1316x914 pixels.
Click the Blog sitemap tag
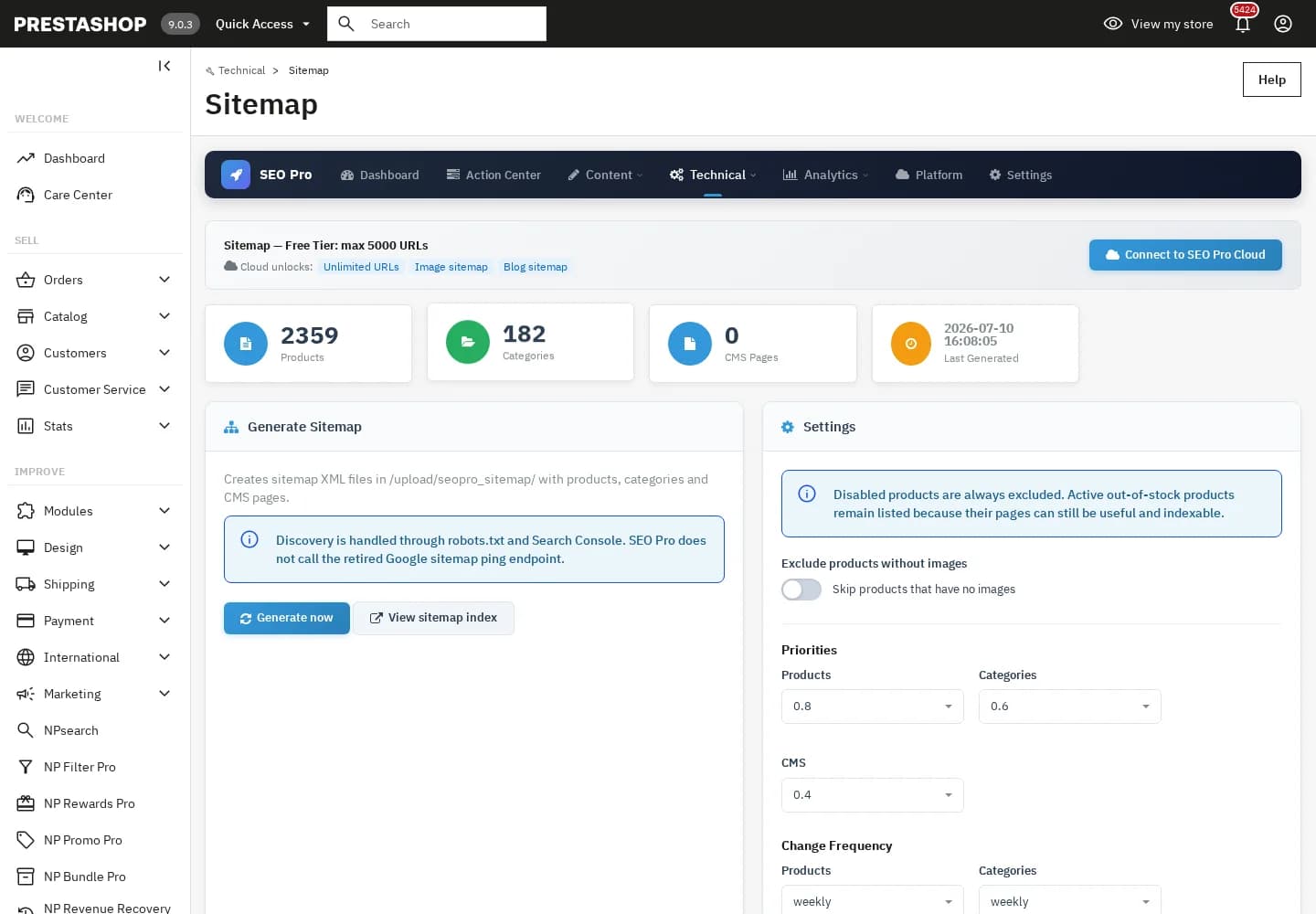tap(536, 267)
